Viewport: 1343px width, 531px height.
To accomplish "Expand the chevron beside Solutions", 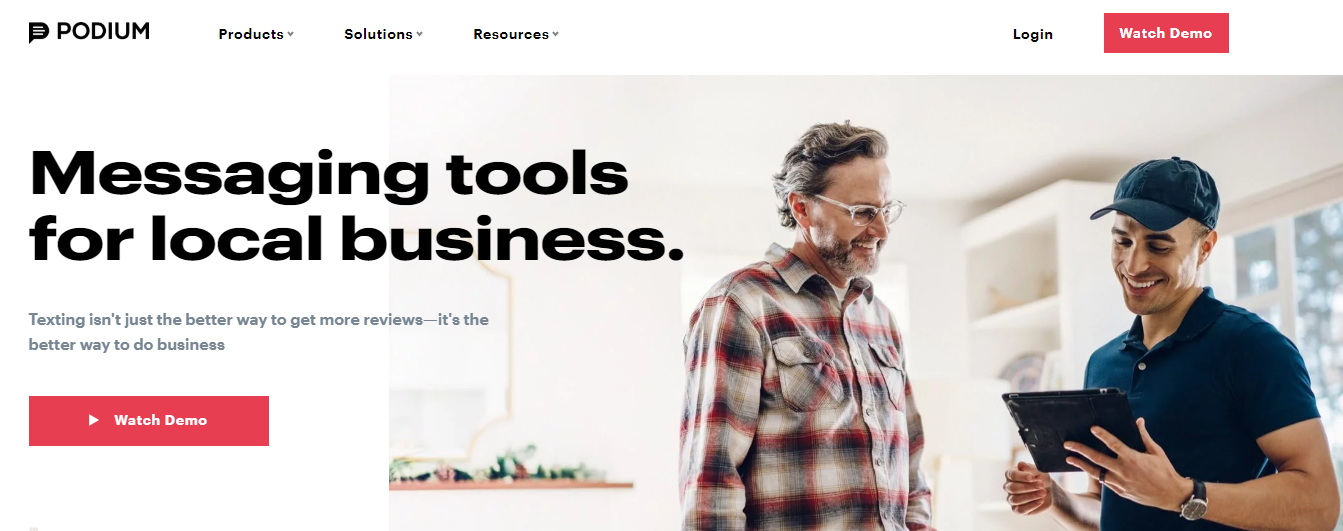I will [x=420, y=34].
